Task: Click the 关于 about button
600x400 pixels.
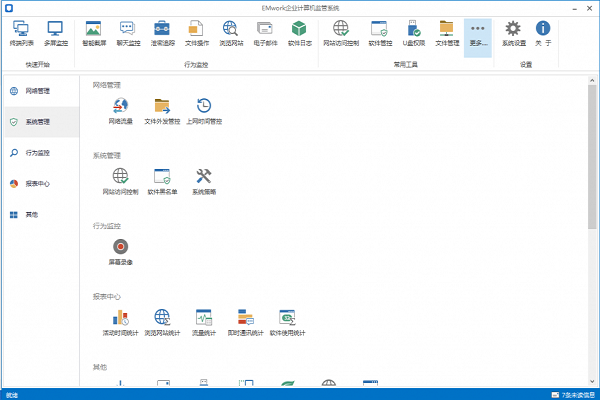Action: [x=543, y=34]
